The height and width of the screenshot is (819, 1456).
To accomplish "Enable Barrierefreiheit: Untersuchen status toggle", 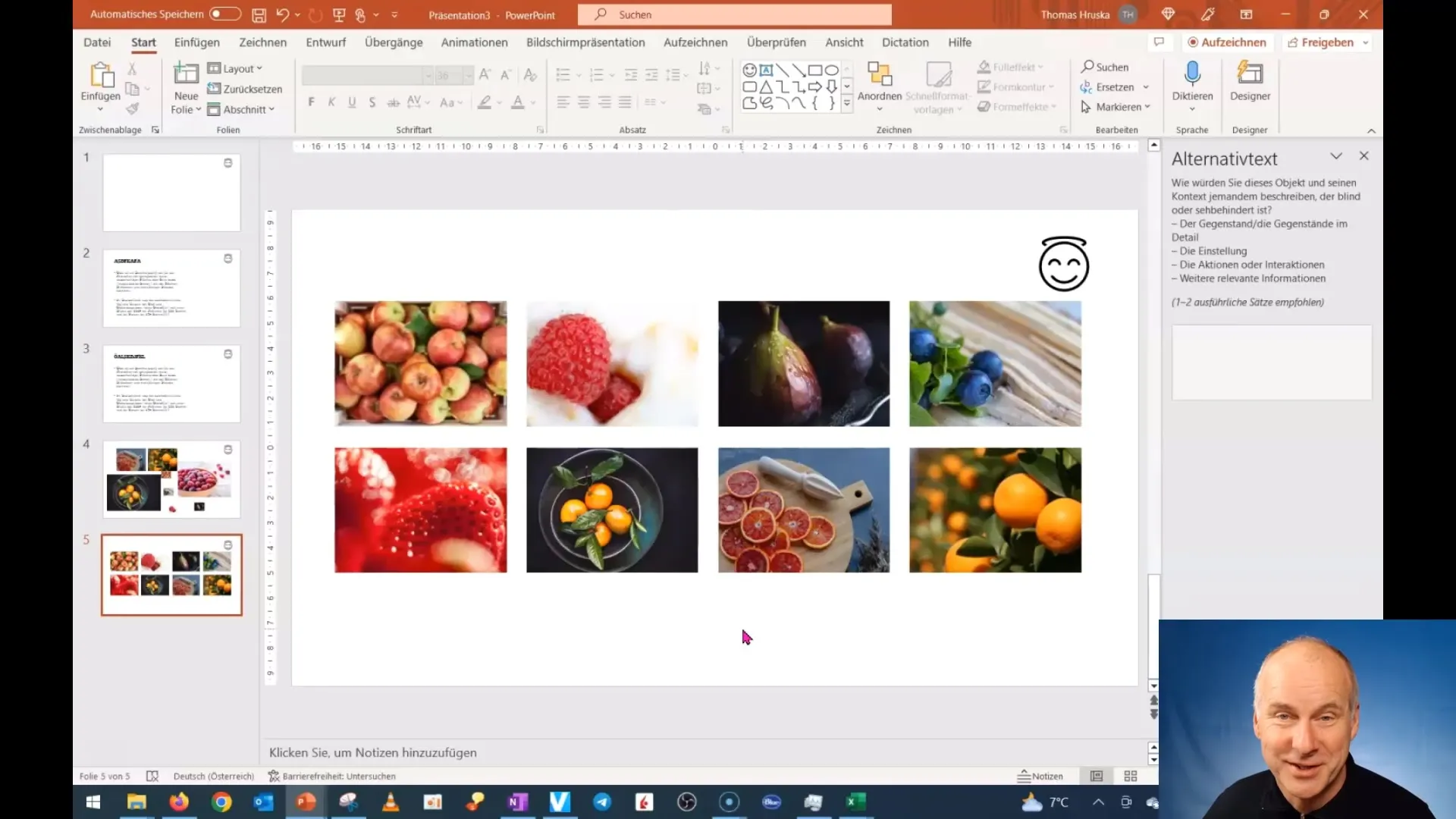I will tap(335, 776).
